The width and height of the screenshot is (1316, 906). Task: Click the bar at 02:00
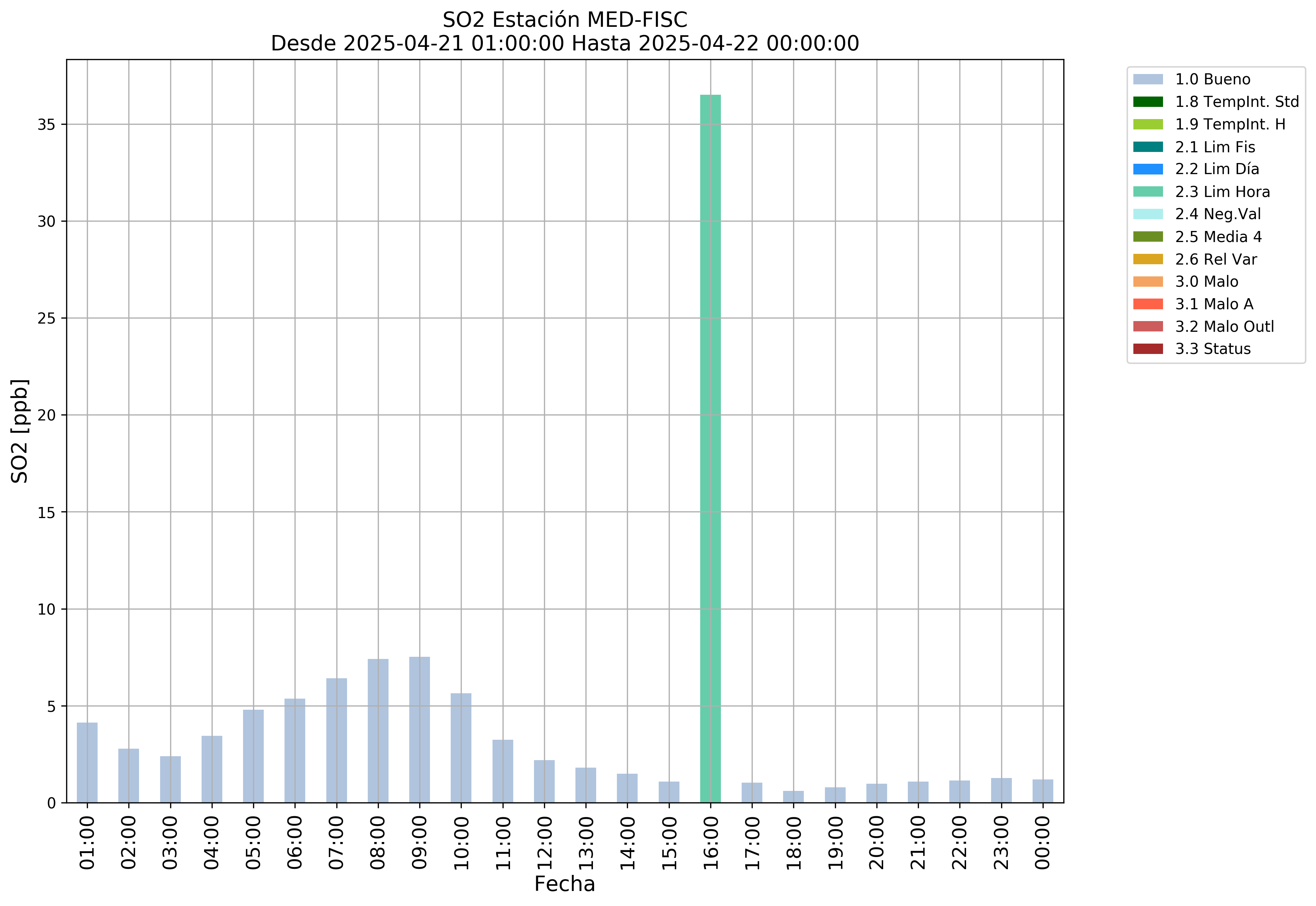(x=129, y=776)
